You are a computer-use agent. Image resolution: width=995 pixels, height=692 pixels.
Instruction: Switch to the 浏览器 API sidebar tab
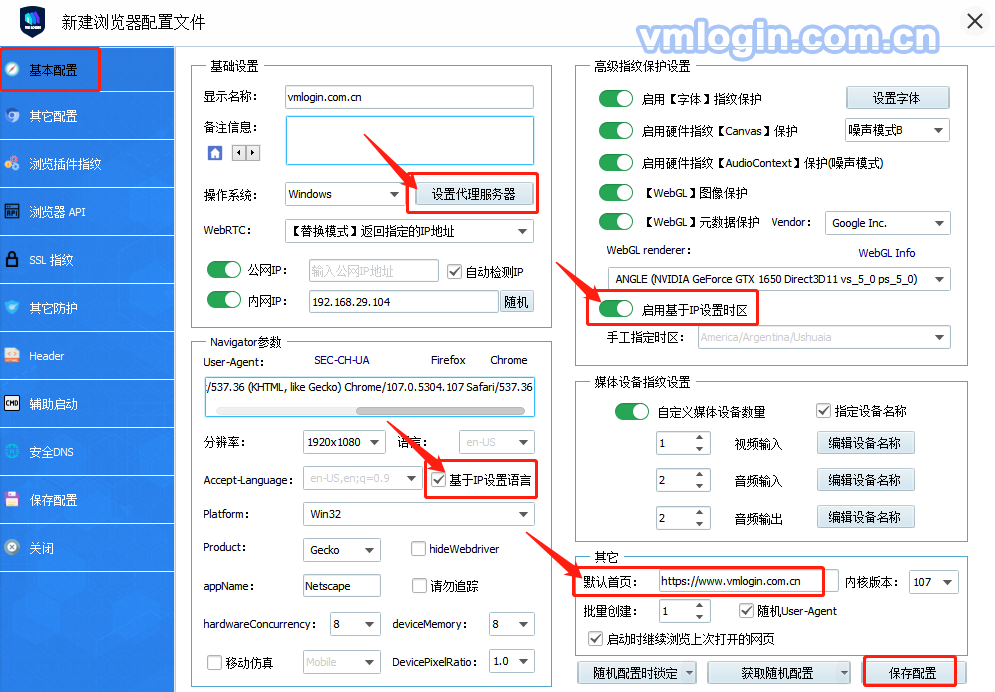pos(87,211)
